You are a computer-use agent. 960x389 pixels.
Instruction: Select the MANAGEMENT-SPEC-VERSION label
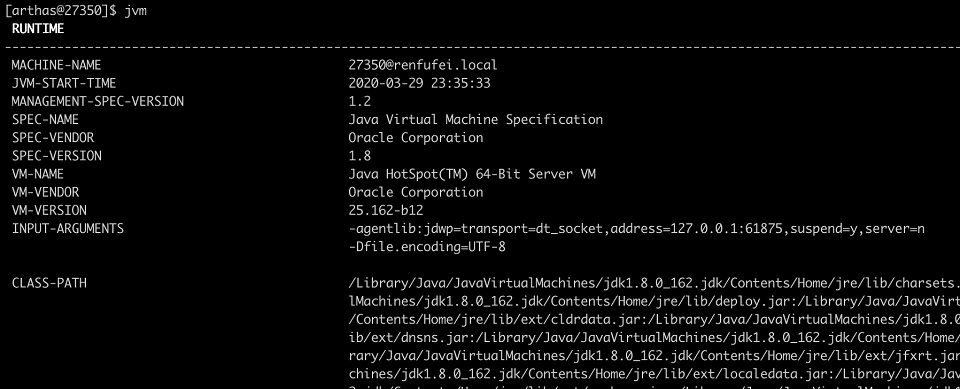pos(98,102)
